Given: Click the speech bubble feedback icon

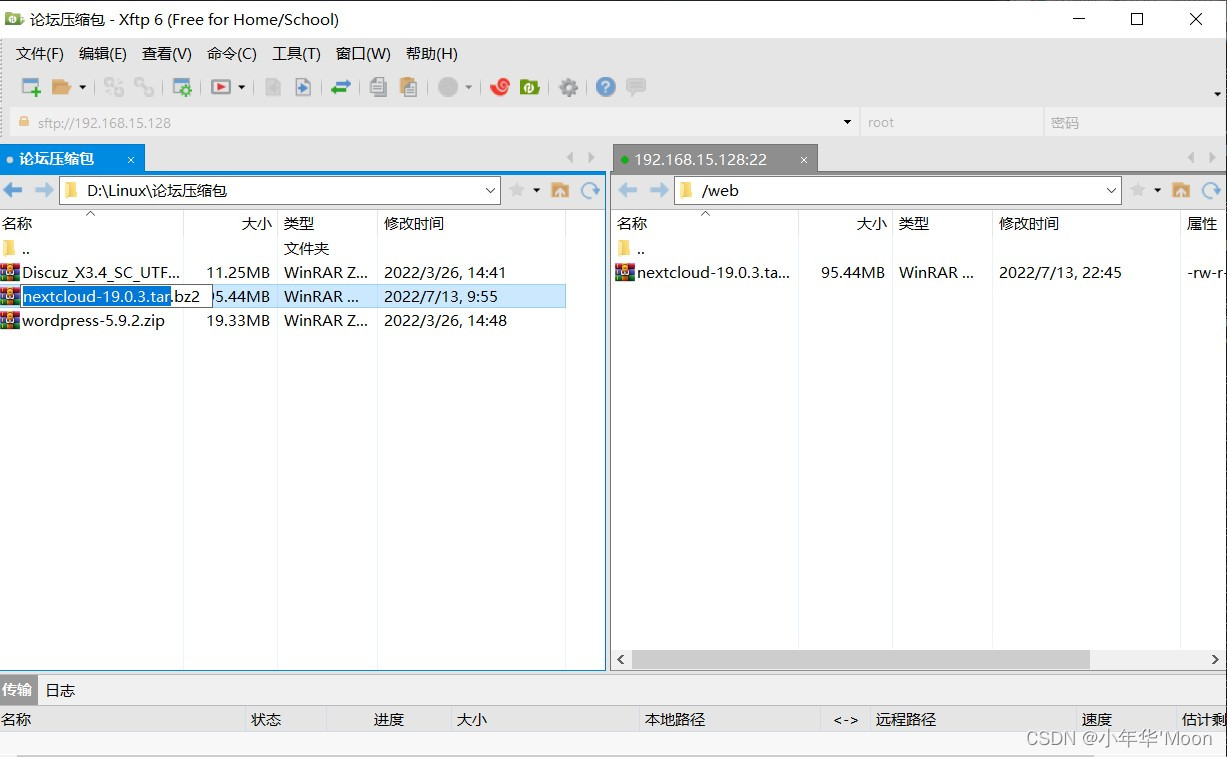Looking at the screenshot, I should tap(635, 87).
